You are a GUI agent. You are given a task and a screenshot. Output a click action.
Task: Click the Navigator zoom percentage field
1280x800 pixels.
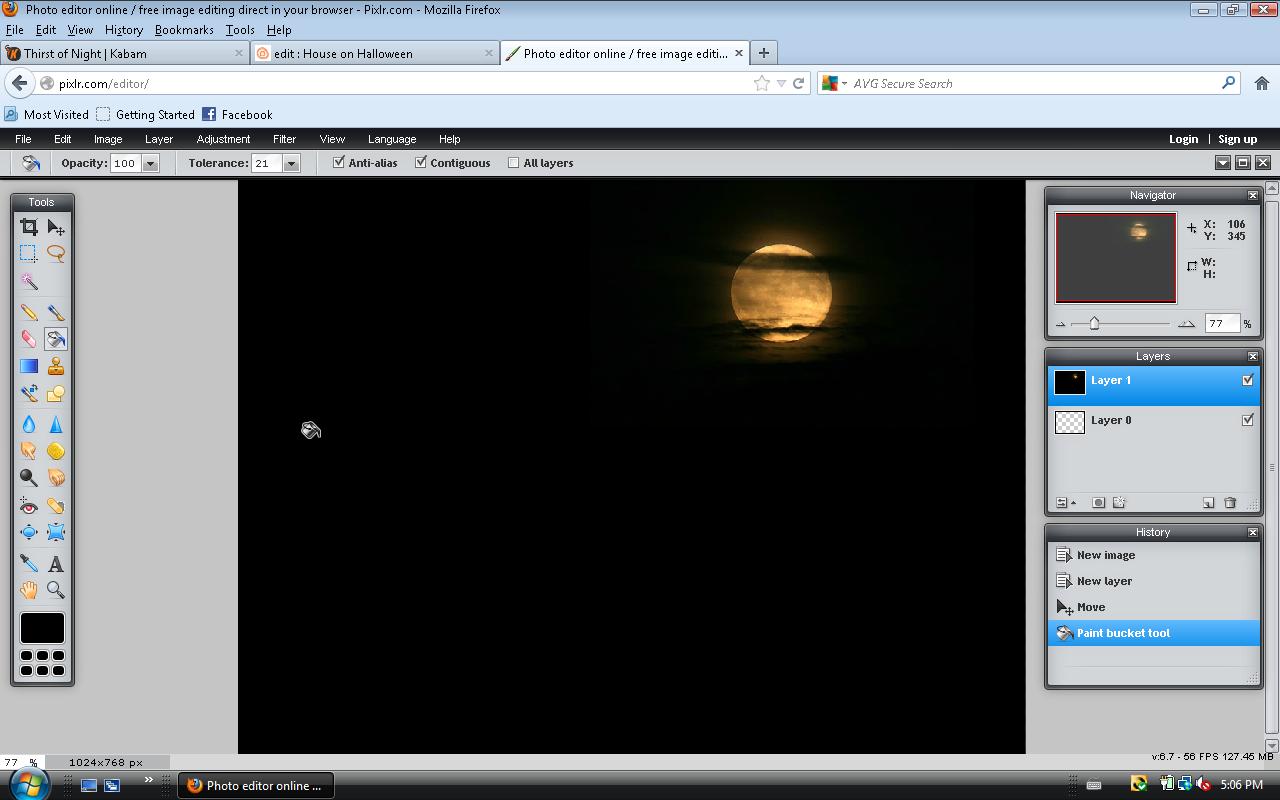(1221, 323)
